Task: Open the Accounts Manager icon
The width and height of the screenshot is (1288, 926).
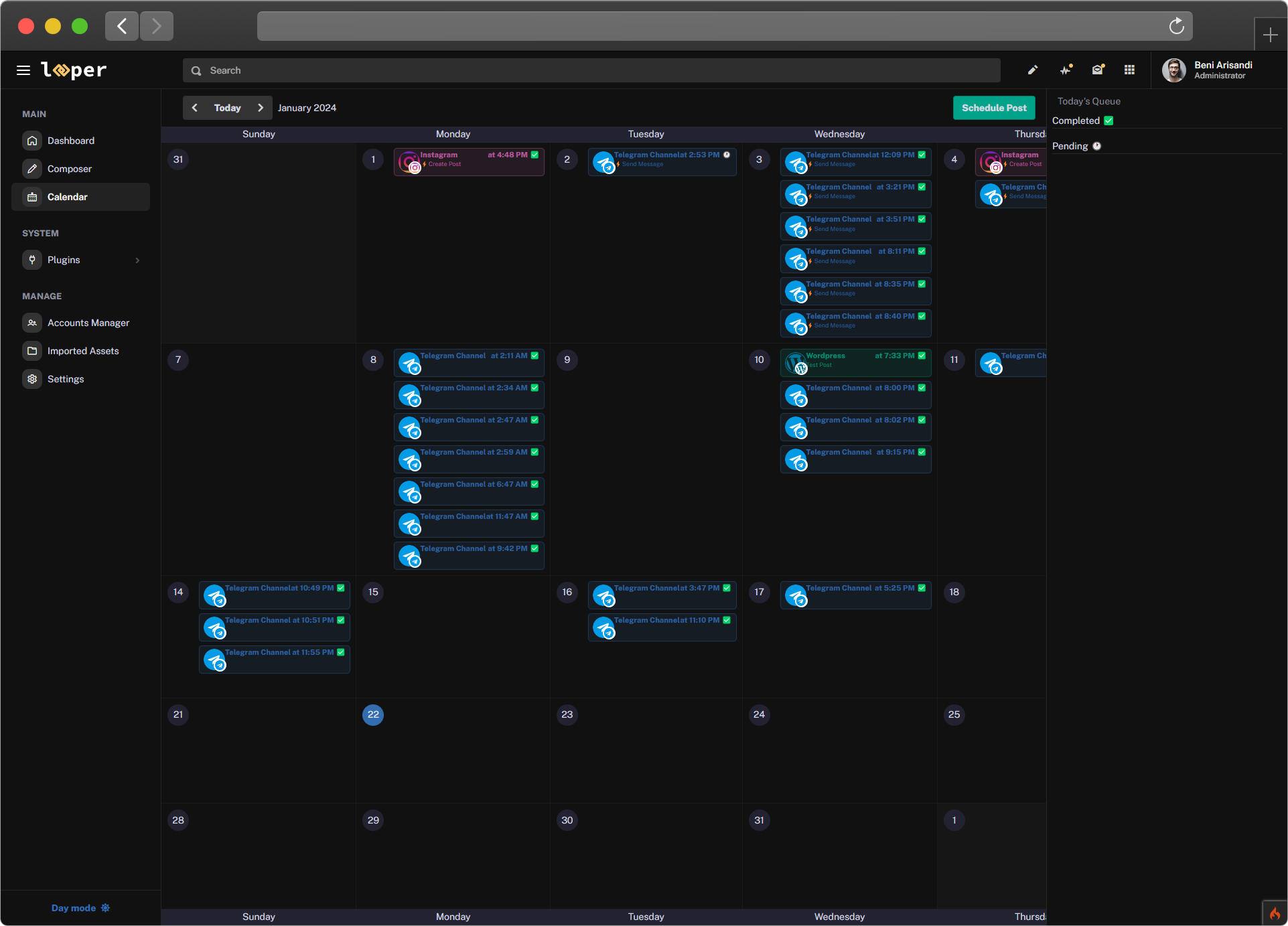Action: point(32,323)
